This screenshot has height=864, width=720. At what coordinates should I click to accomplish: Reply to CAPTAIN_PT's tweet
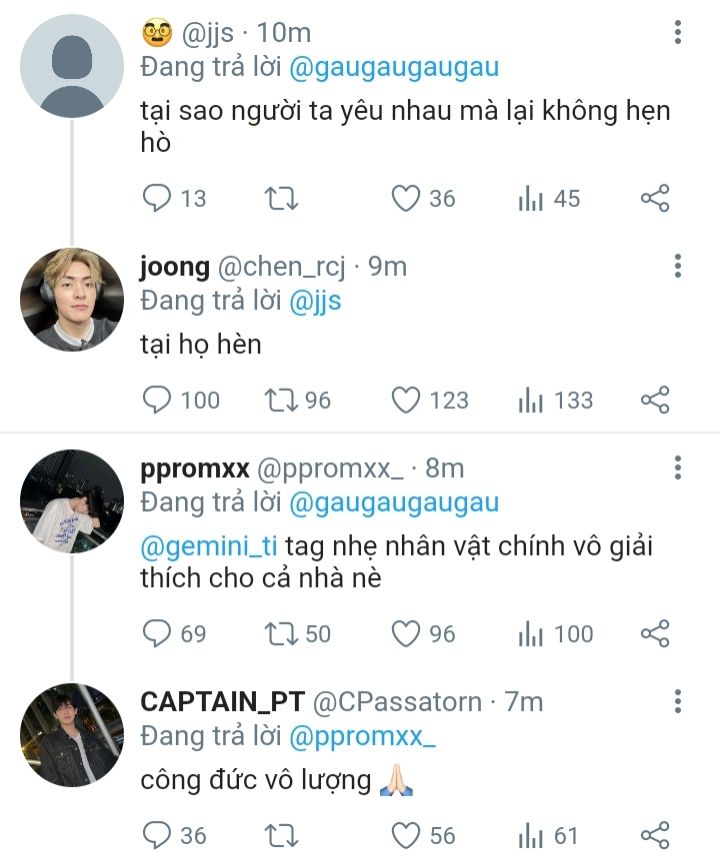tap(157, 836)
